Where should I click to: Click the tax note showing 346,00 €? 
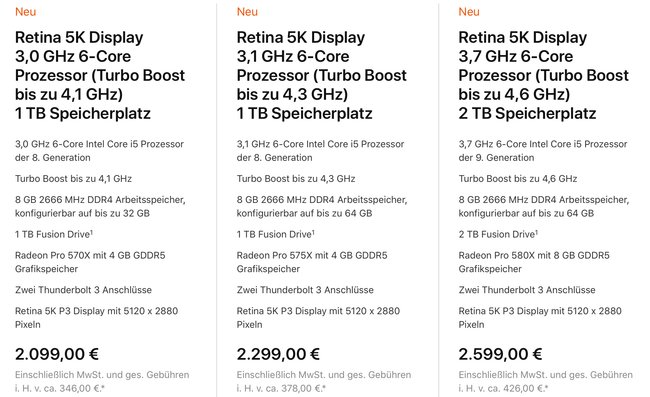(102, 382)
